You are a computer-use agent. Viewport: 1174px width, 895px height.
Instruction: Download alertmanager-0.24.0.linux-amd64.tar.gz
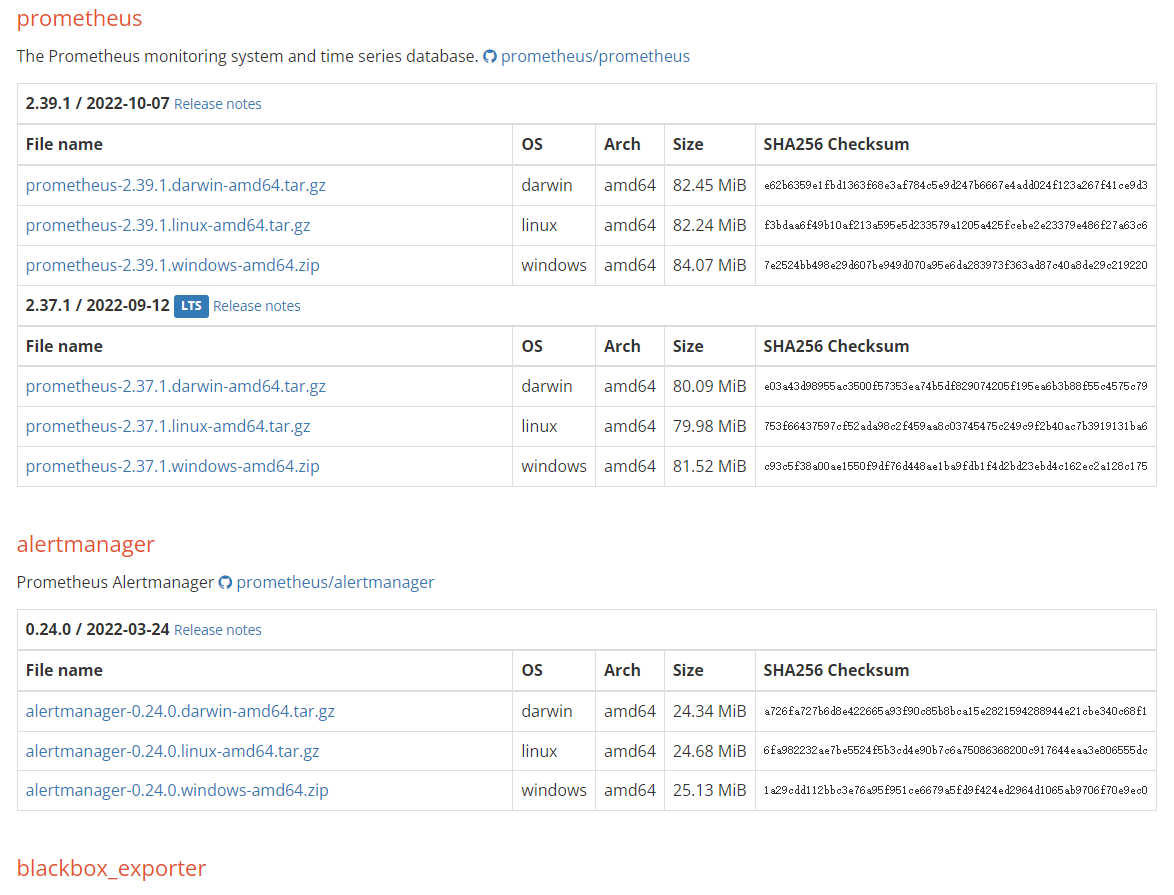tap(173, 751)
